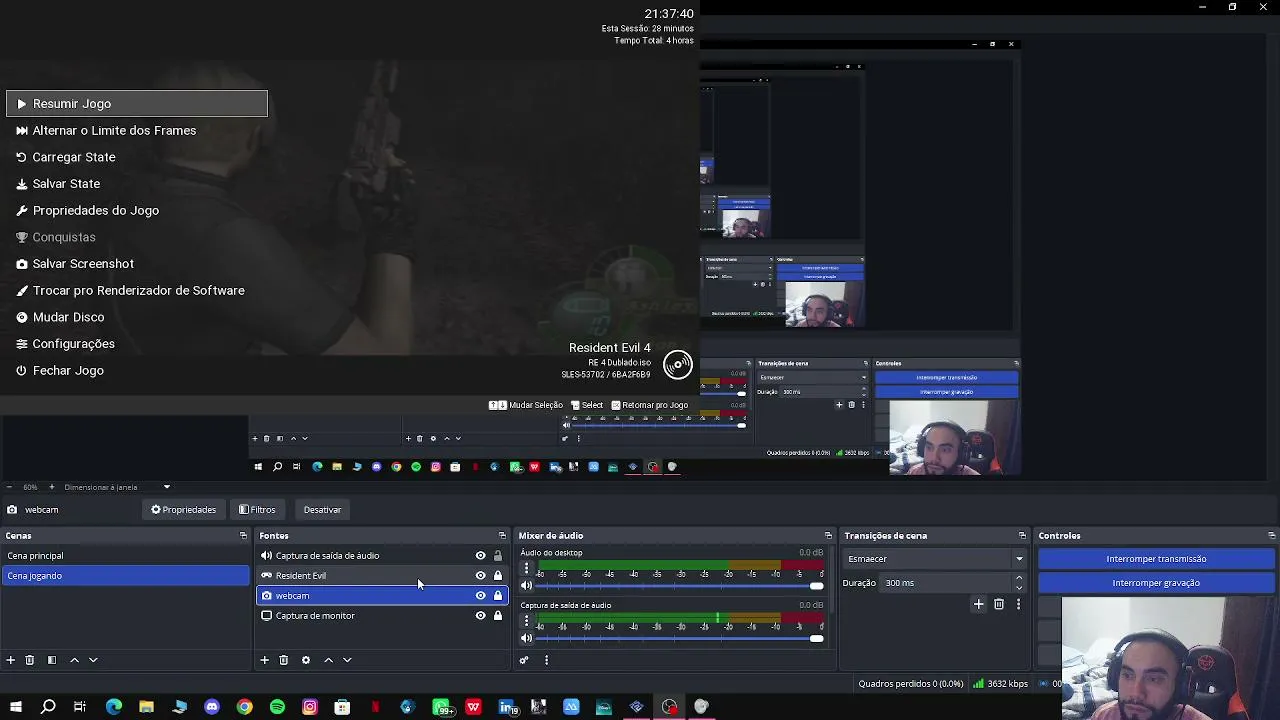Mute Captura de saída de áudio mixer speaker

pos(527,639)
